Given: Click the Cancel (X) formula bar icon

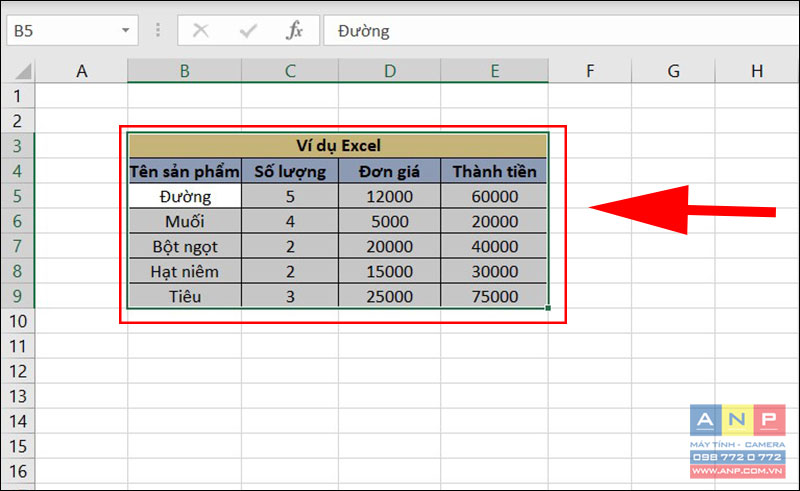Looking at the screenshot, I should [201, 31].
